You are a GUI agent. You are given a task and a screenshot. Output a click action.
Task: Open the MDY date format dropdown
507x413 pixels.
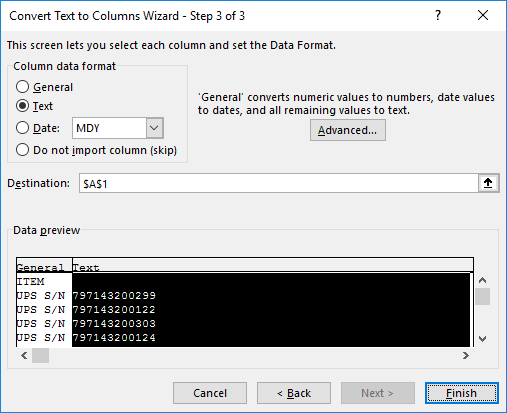pos(154,128)
